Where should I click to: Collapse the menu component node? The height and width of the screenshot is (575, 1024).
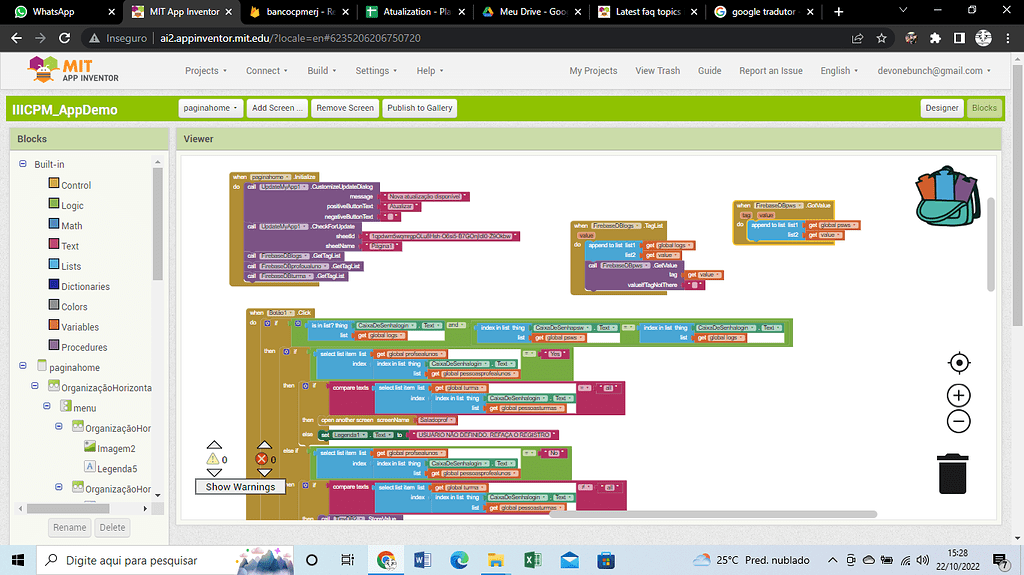(46, 407)
